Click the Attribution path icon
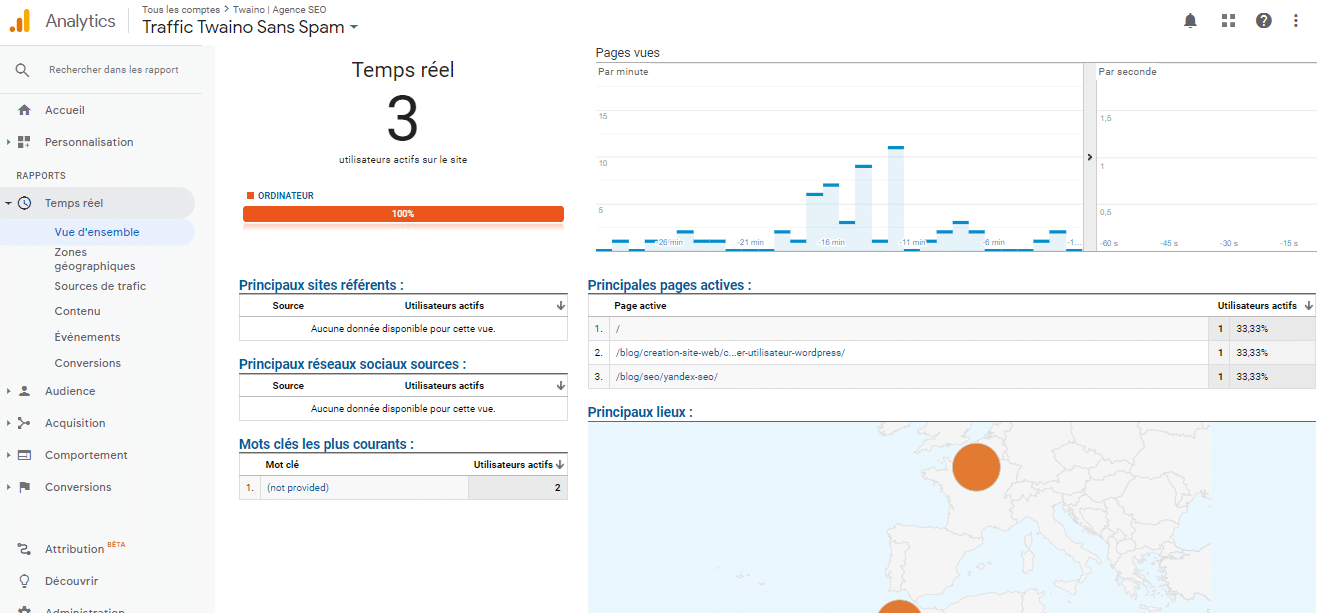 tap(24, 549)
